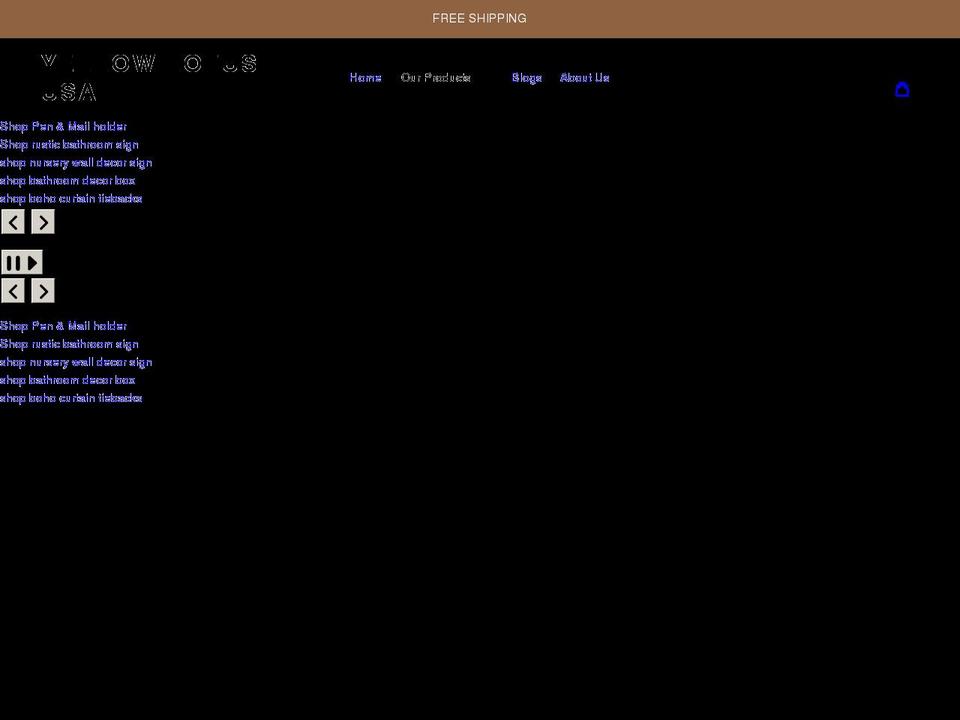960x720 pixels.
Task: Go to the Home menu item
Action: (365, 77)
